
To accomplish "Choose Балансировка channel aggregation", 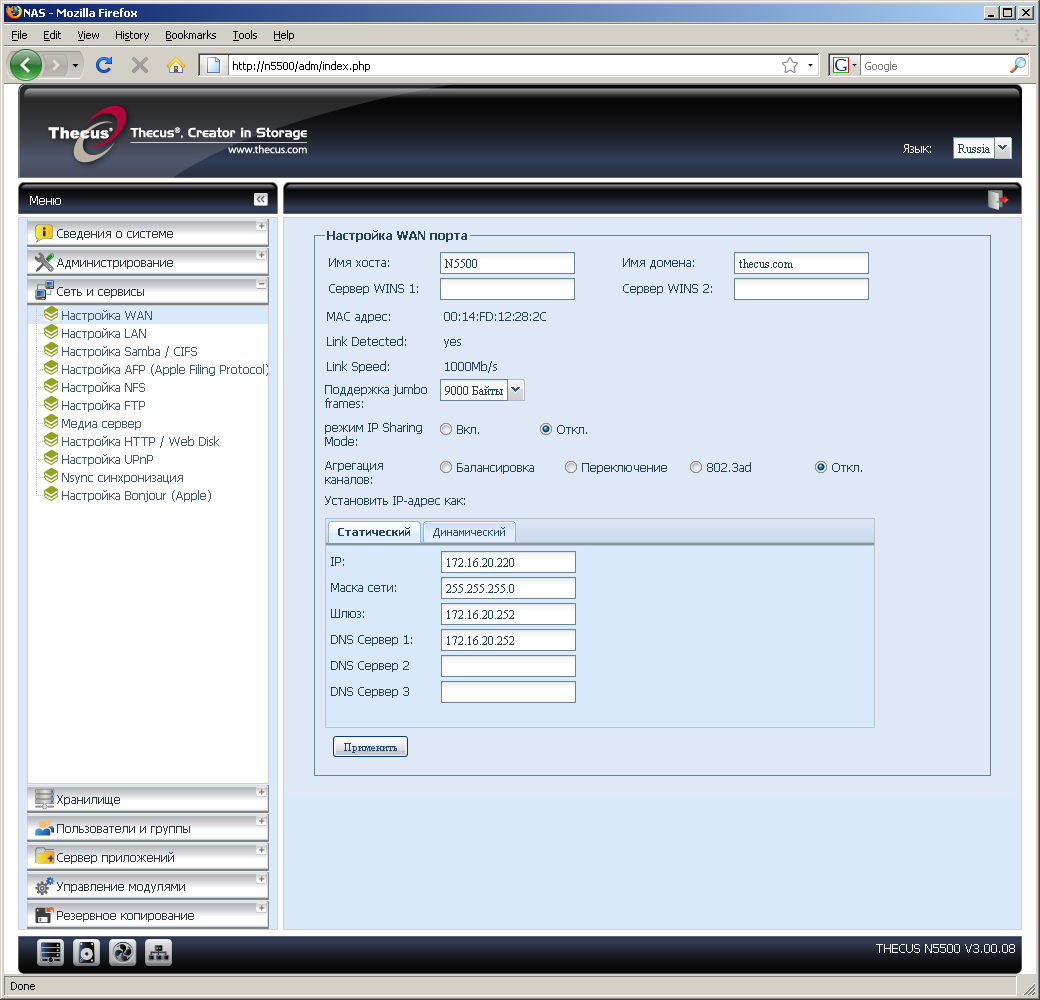I will [x=446, y=468].
